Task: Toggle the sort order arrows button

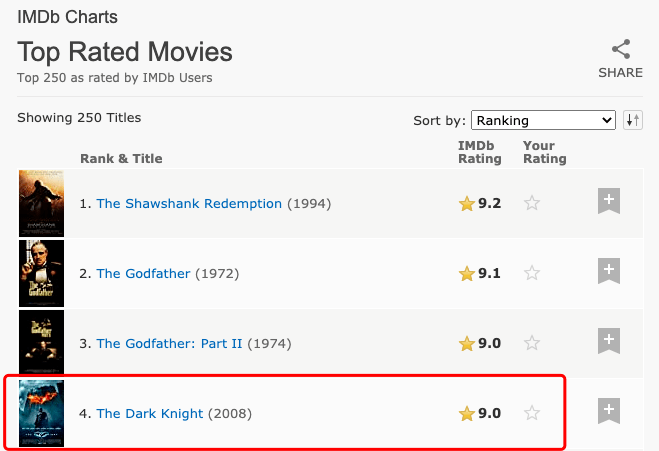Action: click(633, 120)
